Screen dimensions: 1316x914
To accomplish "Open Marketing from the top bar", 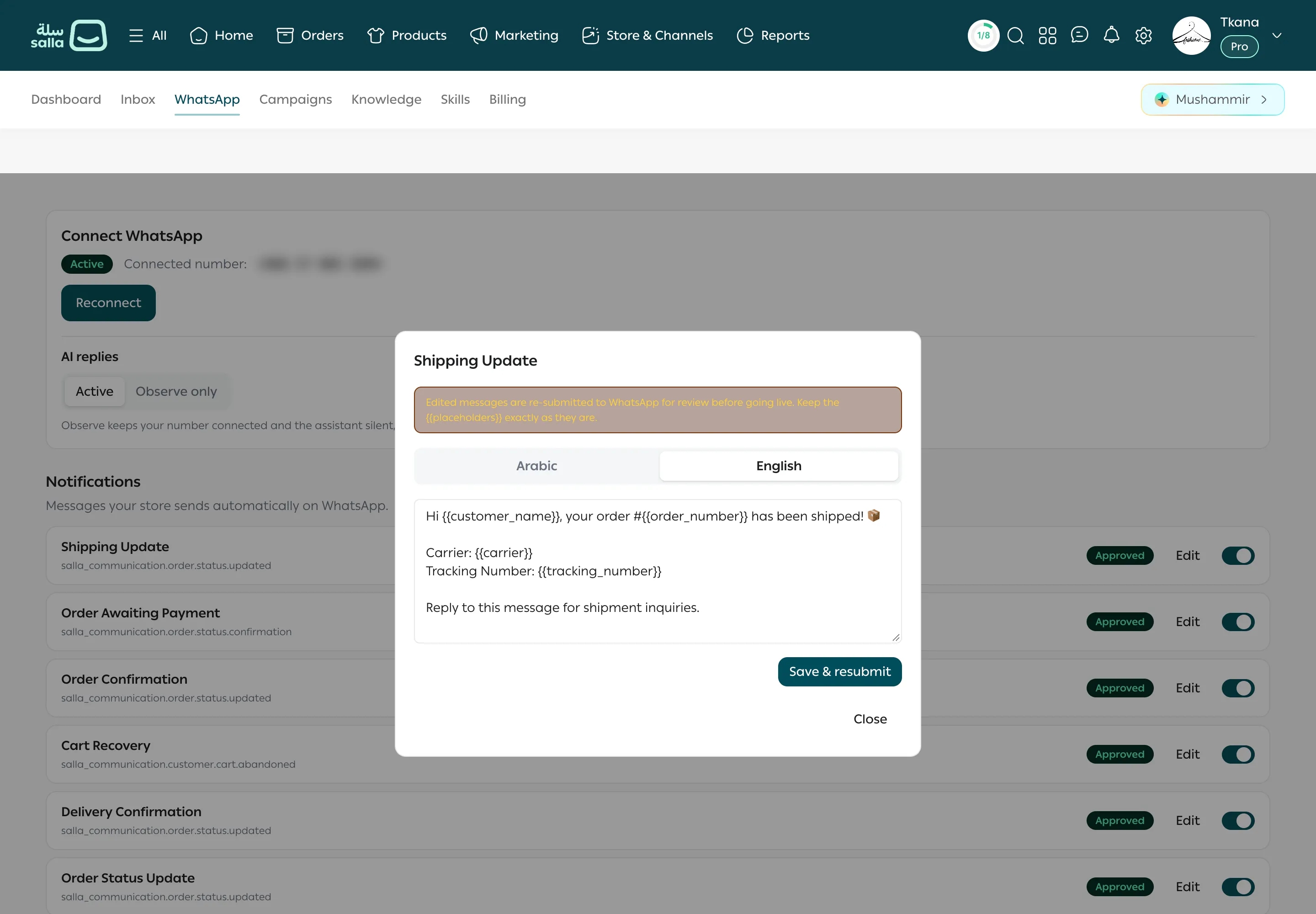I will pyautogui.click(x=514, y=36).
